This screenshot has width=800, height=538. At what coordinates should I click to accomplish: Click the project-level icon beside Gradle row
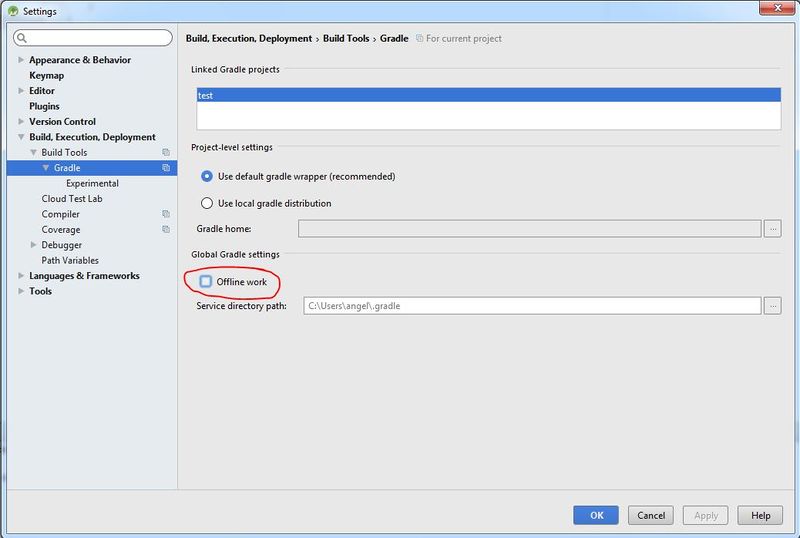tap(166, 167)
